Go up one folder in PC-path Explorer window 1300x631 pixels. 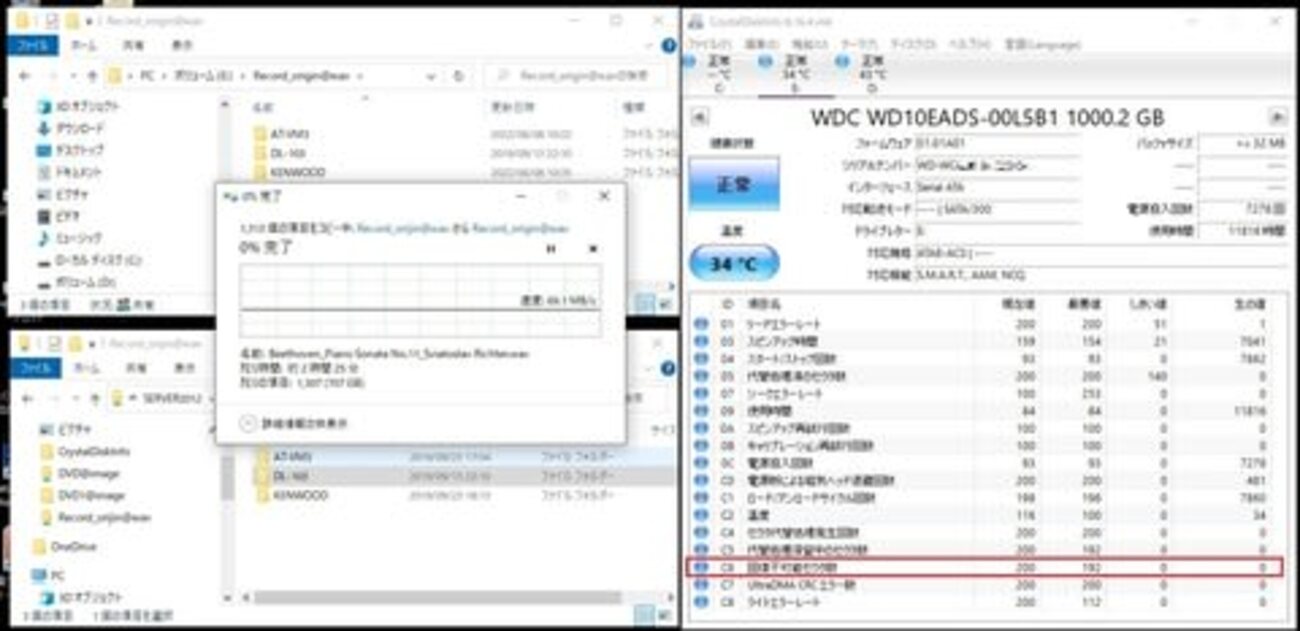click(93, 76)
